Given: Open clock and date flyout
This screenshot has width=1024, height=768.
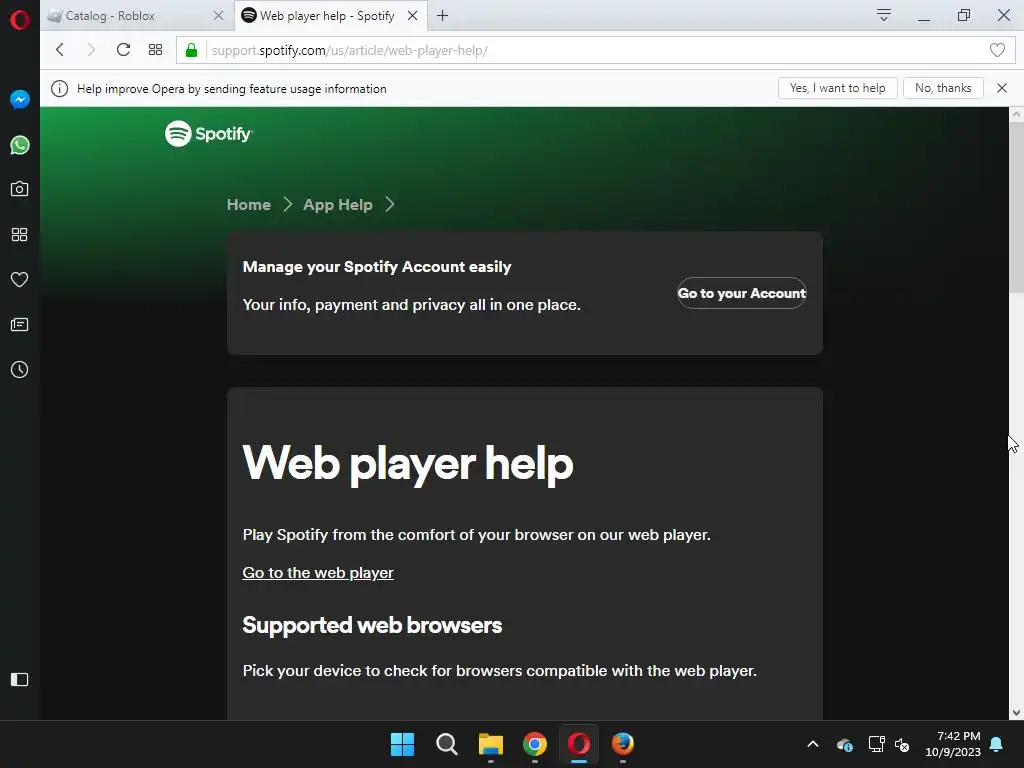Looking at the screenshot, I should pos(953,744).
